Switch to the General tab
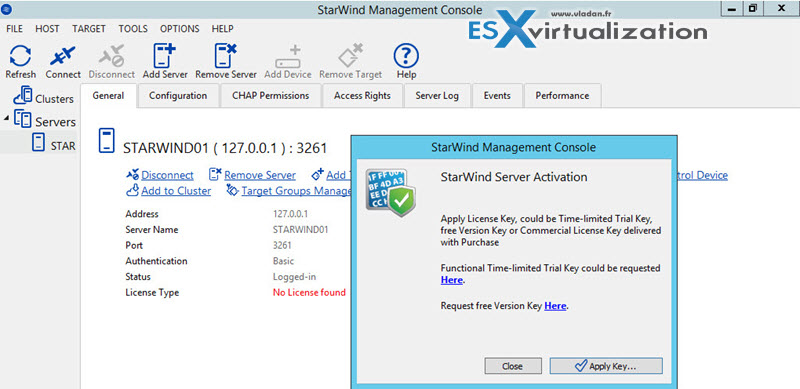This screenshot has height=389, width=800. point(109,96)
